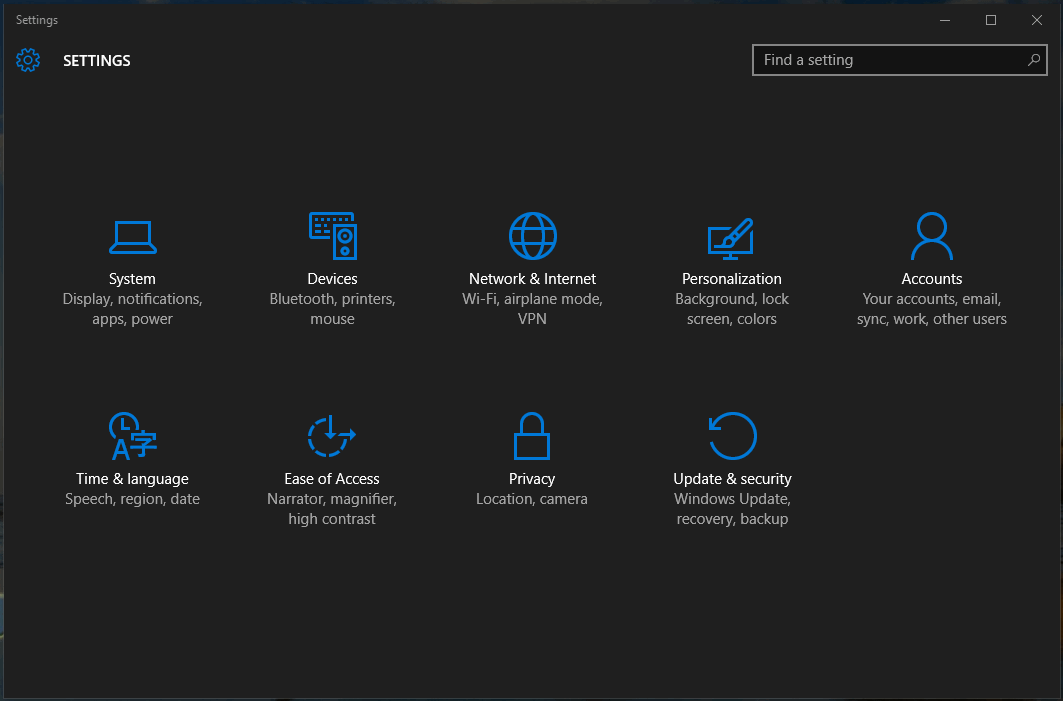1063x701 pixels.
Task: Focus the Find a setting search box
Action: (x=900, y=60)
